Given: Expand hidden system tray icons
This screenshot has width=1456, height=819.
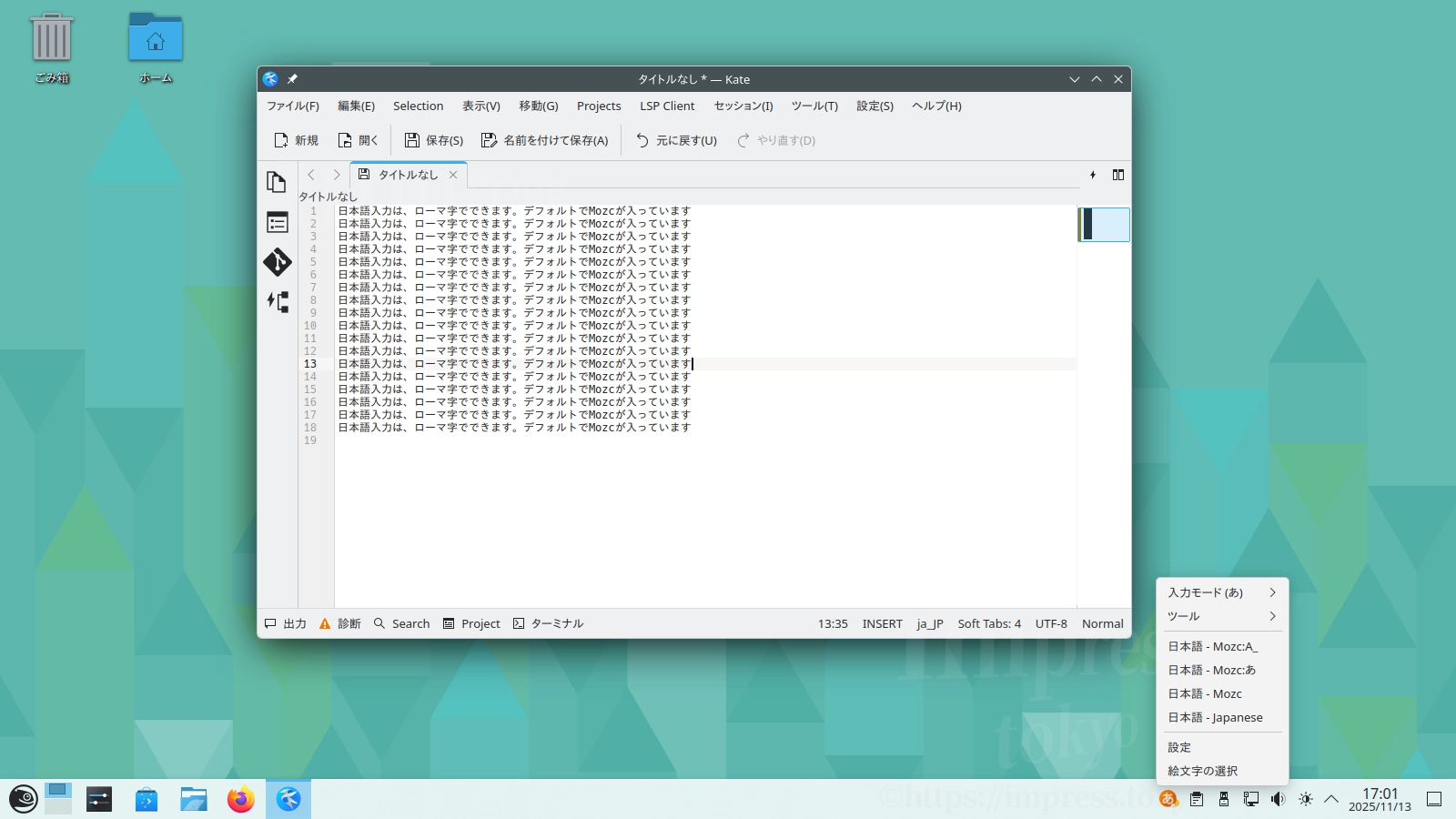Looking at the screenshot, I should (1331, 799).
